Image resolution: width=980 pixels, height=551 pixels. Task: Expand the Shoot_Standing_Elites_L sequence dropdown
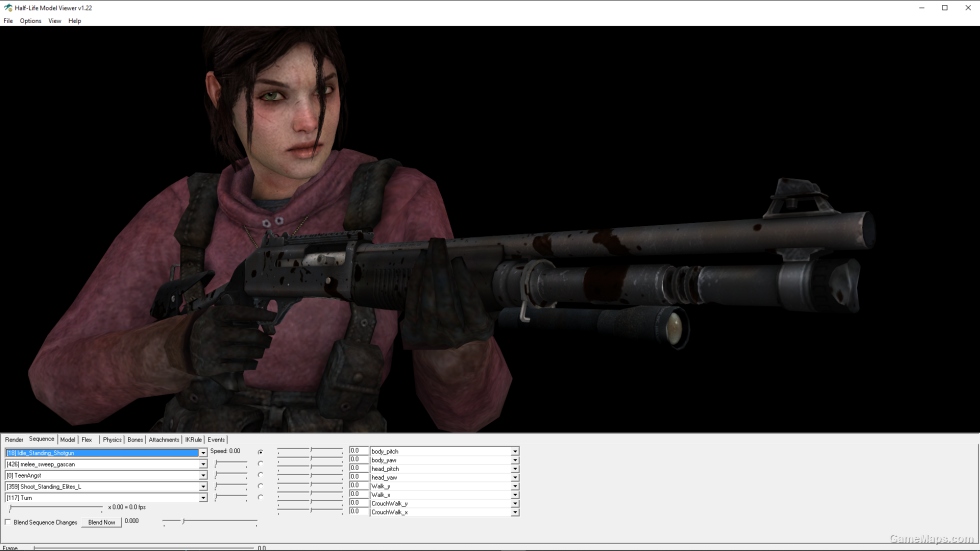[x=202, y=487]
